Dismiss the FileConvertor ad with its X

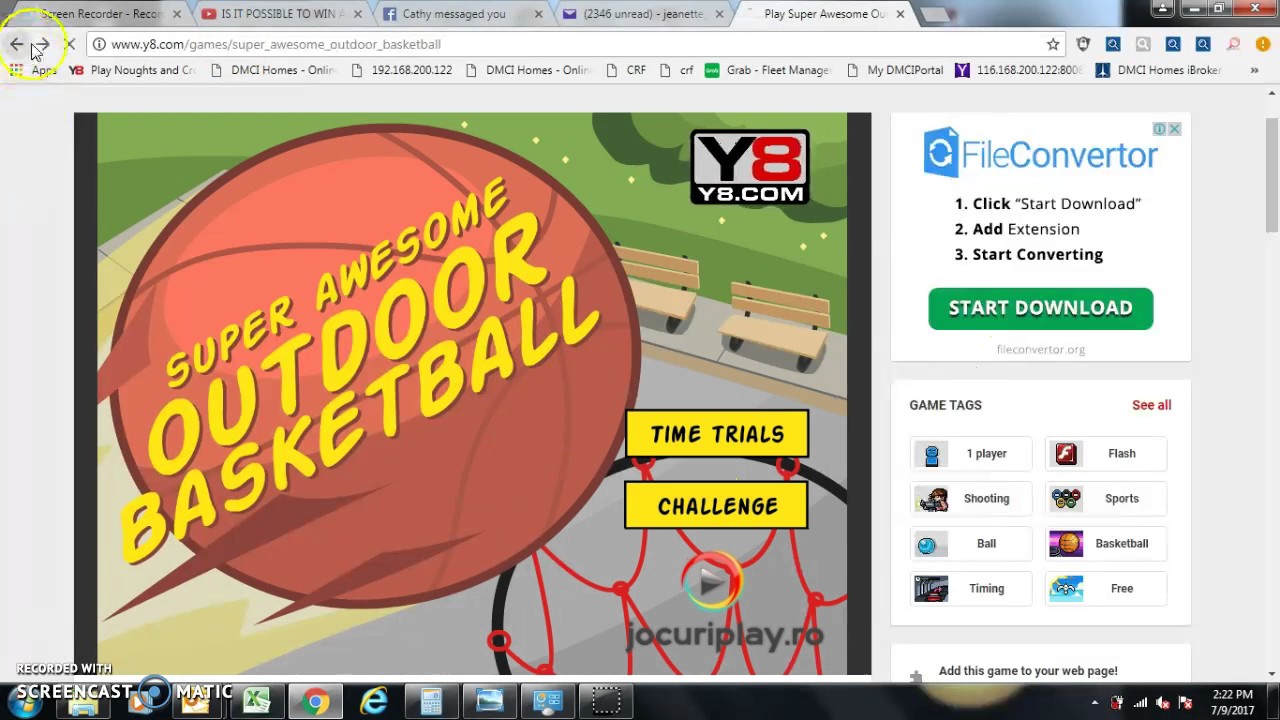click(x=1174, y=129)
